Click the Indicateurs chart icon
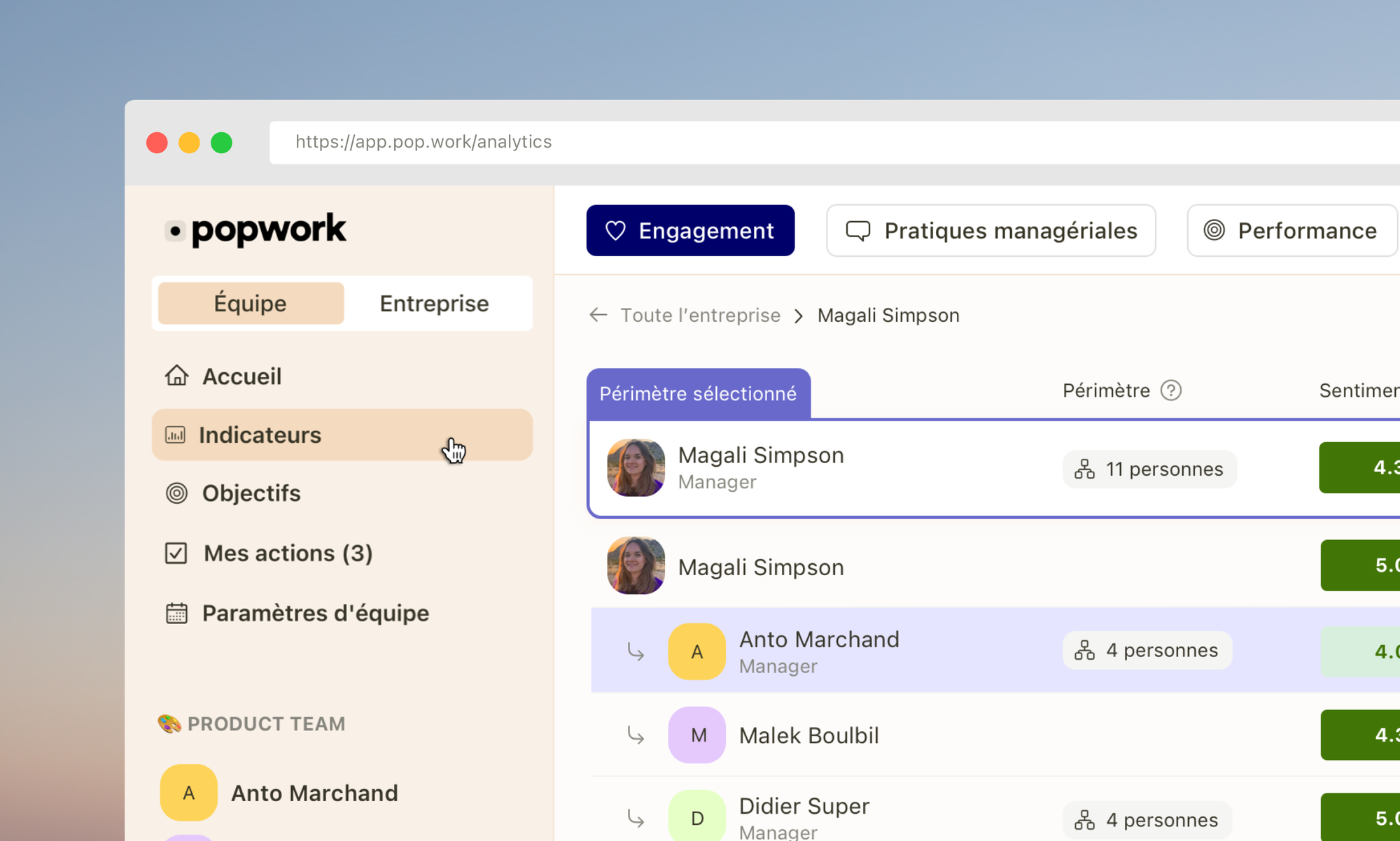 (x=175, y=435)
